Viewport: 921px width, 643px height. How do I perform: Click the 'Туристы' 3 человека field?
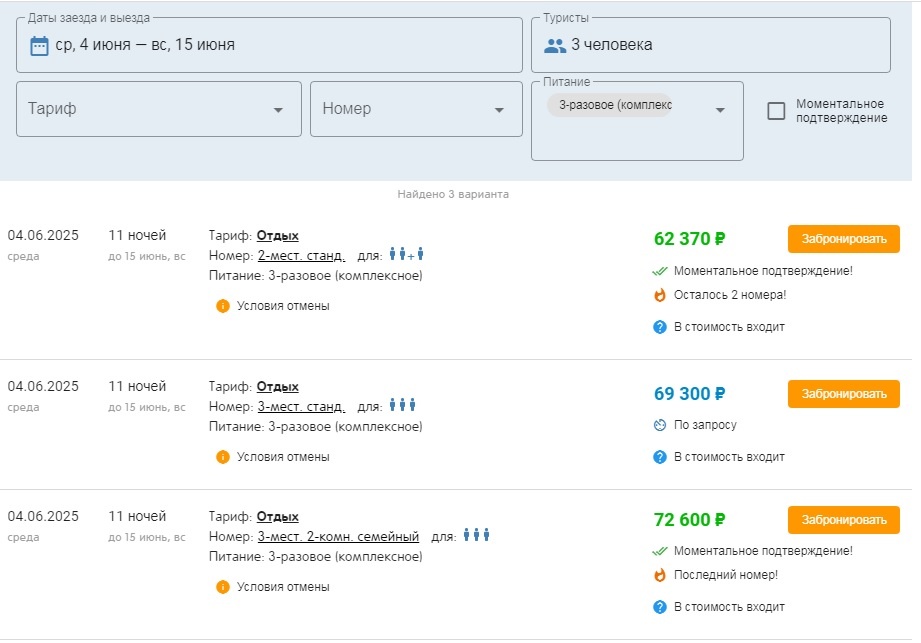pyautogui.click(x=710, y=45)
